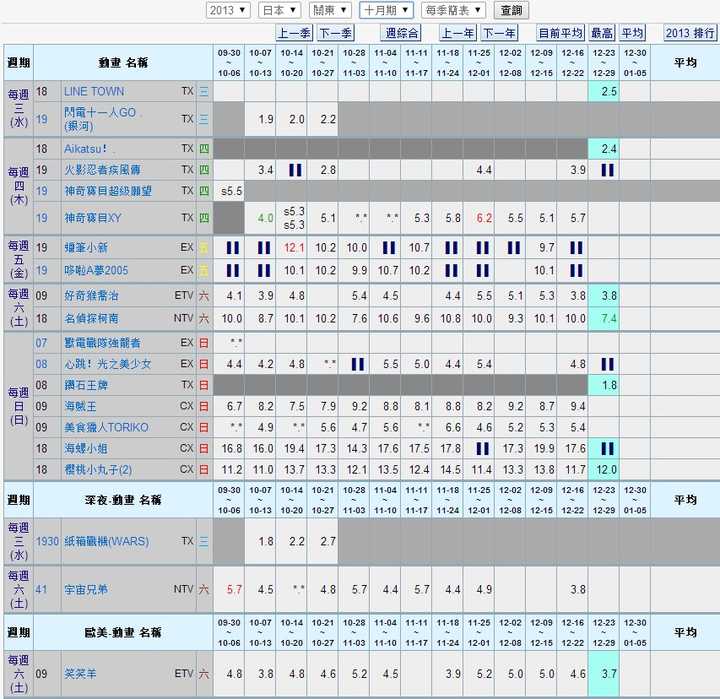Click the 六 weekday icon for 宇宙兄弟

click(203, 589)
